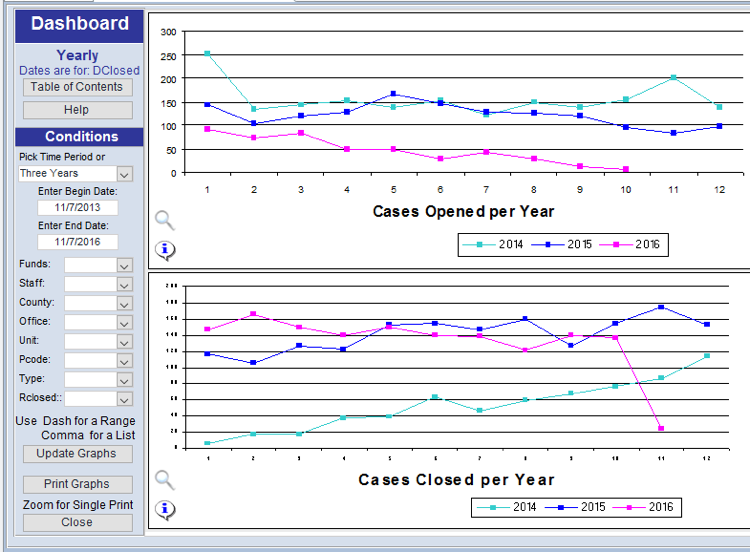
Task: Expand the Office filter dropdown
Action: [x=124, y=322]
